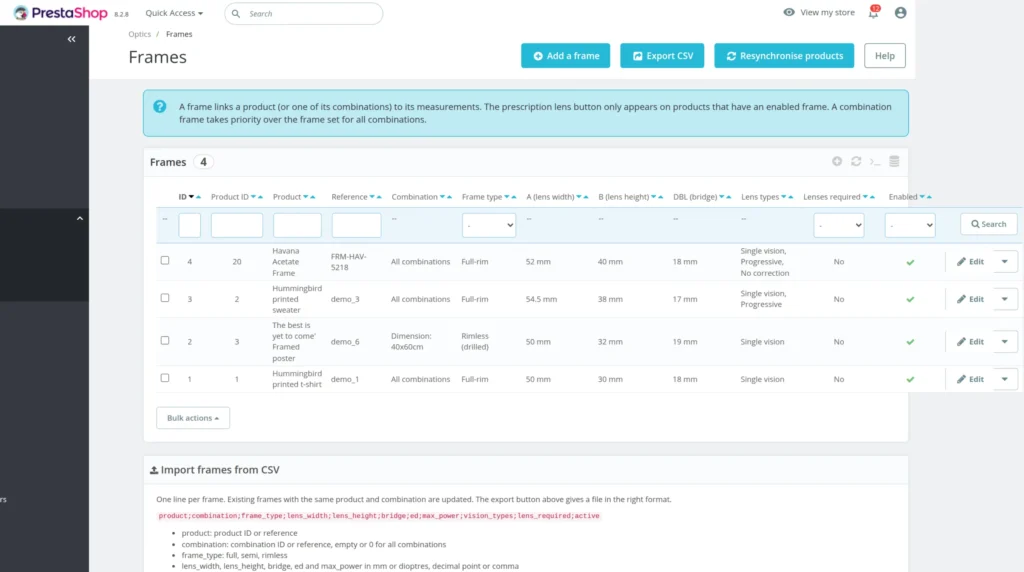Screen dimensions: 1024x572
Task: Click the FRM-HAV-5218 reference cell
Action: [349, 262]
